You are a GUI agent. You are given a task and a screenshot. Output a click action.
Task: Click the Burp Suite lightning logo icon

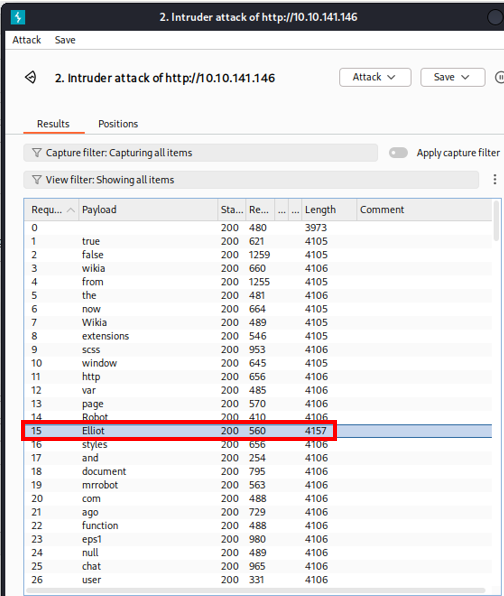coord(17,17)
